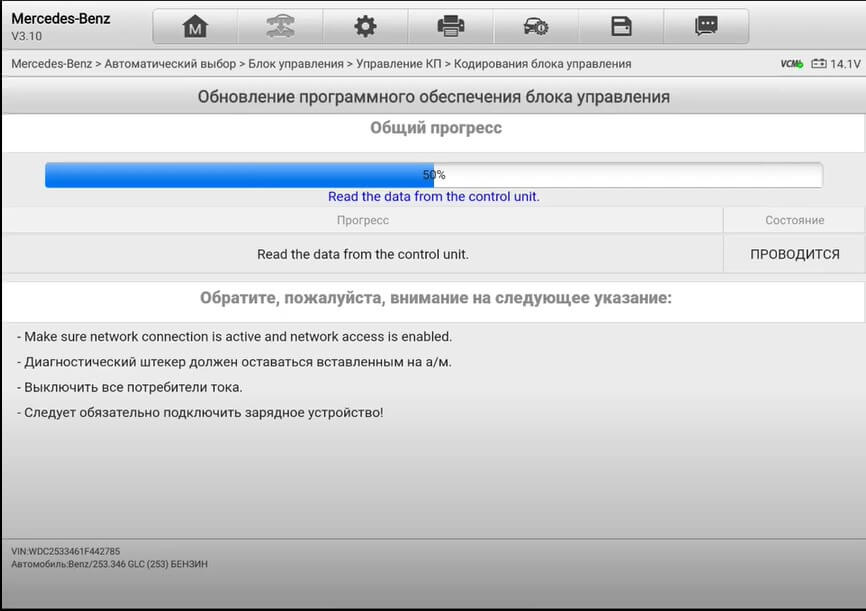This screenshot has height=611, width=866.
Task: Open settings gear icon
Action: coord(366,26)
